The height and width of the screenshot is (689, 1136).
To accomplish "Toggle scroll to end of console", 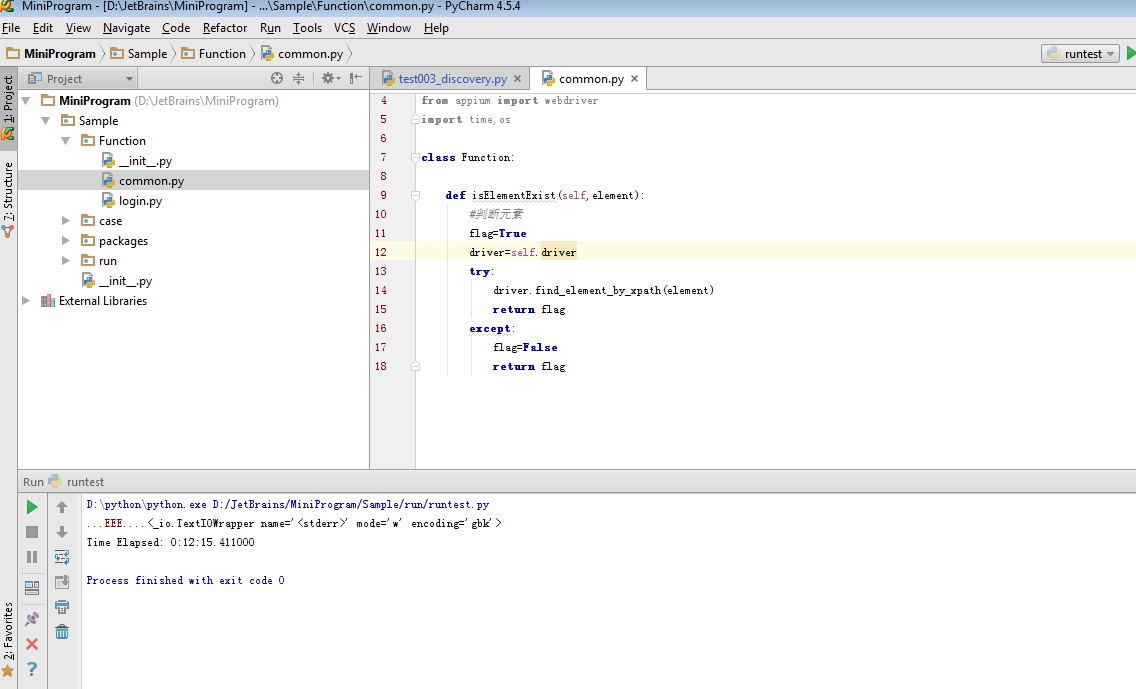I will (62, 582).
